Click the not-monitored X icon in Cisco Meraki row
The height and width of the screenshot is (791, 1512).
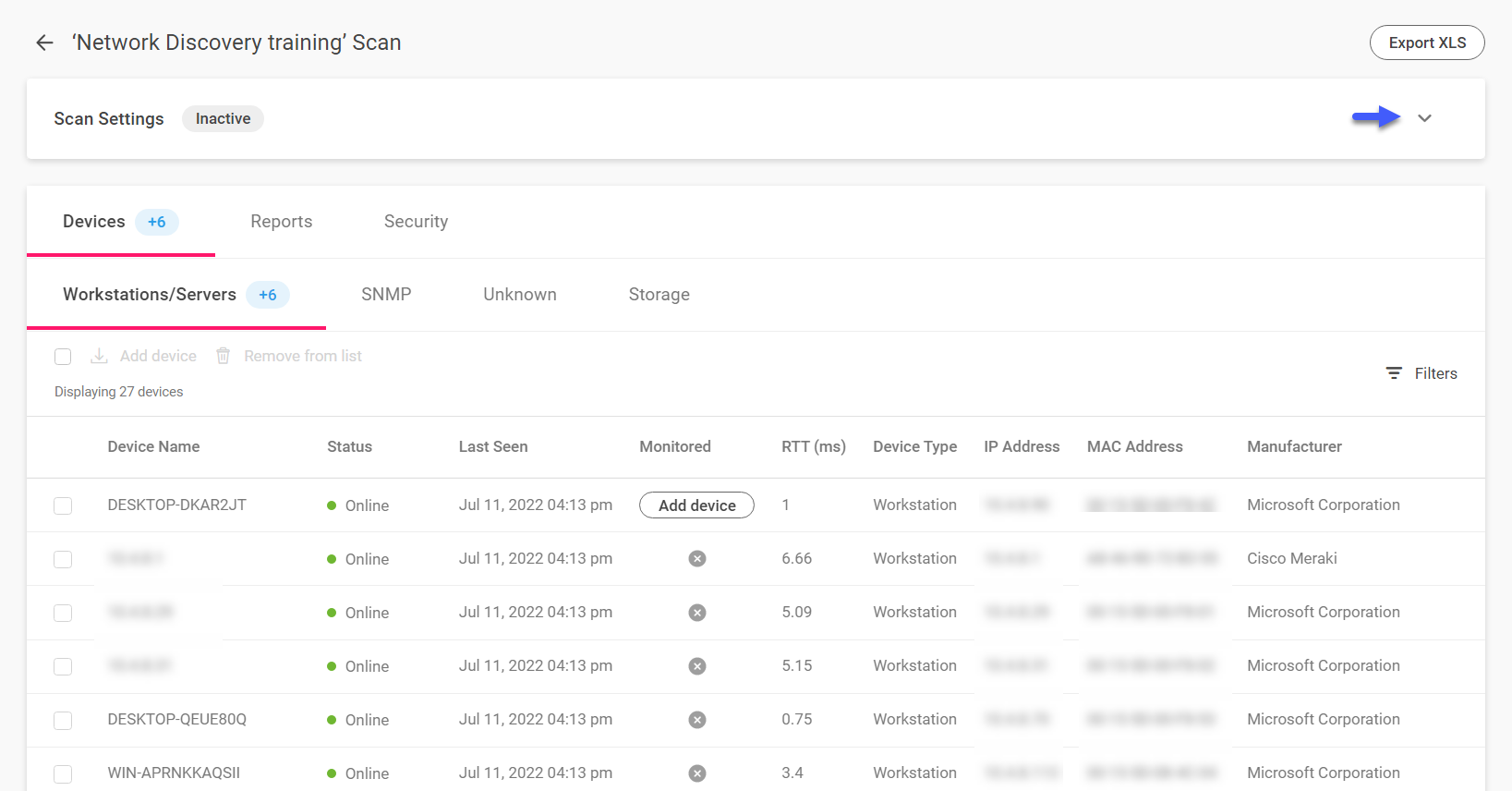697,559
